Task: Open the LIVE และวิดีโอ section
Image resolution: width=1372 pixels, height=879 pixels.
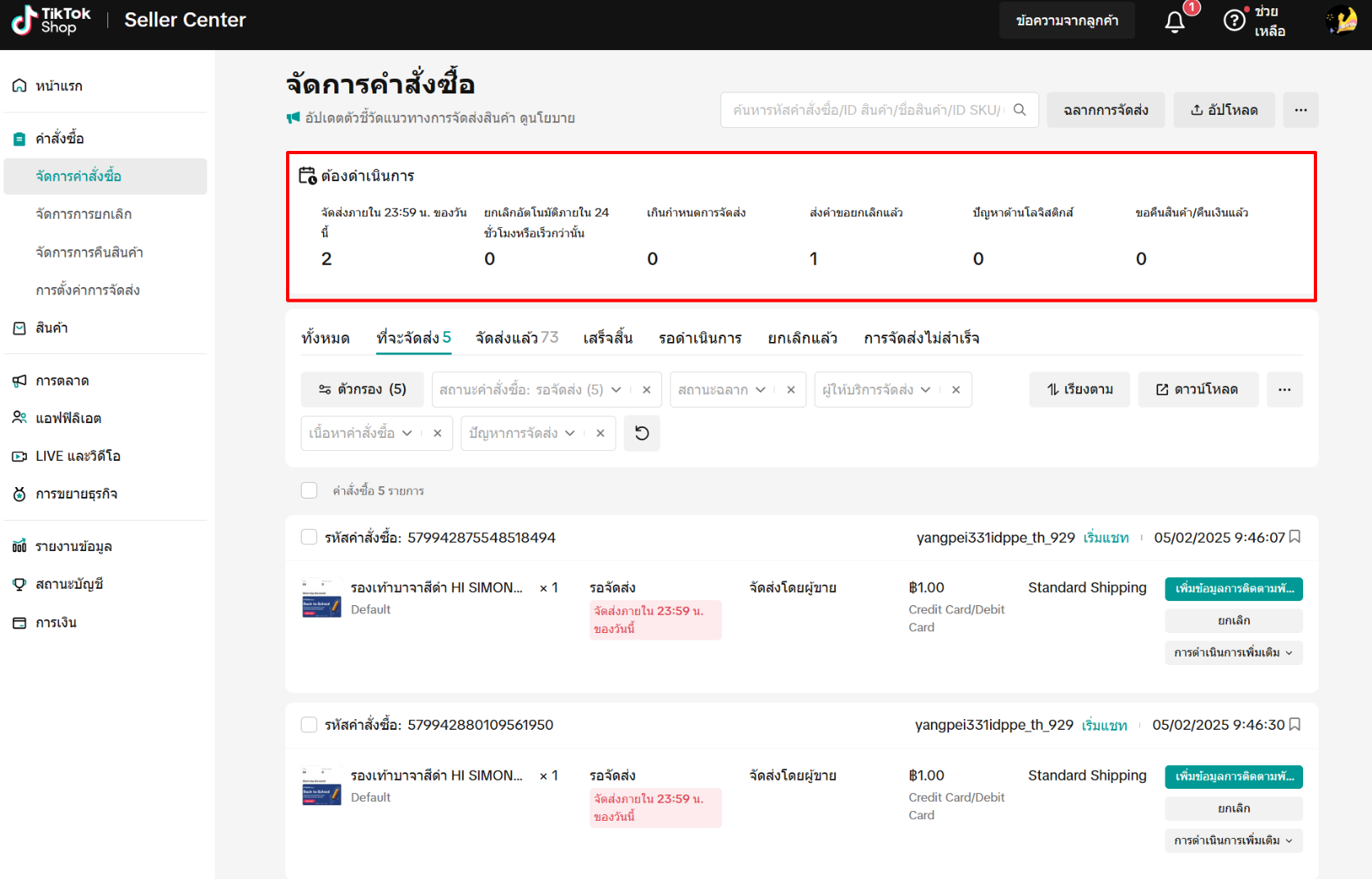Action: click(79, 455)
